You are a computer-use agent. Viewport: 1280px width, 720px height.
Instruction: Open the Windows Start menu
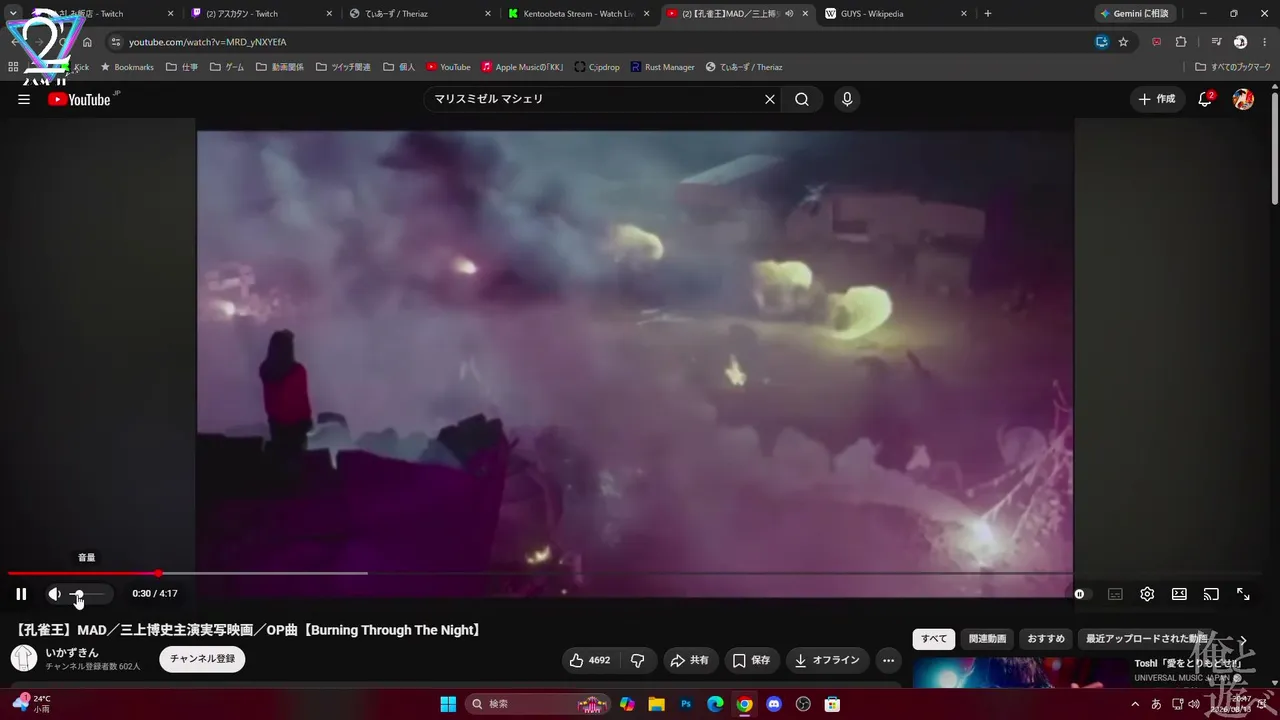point(447,704)
